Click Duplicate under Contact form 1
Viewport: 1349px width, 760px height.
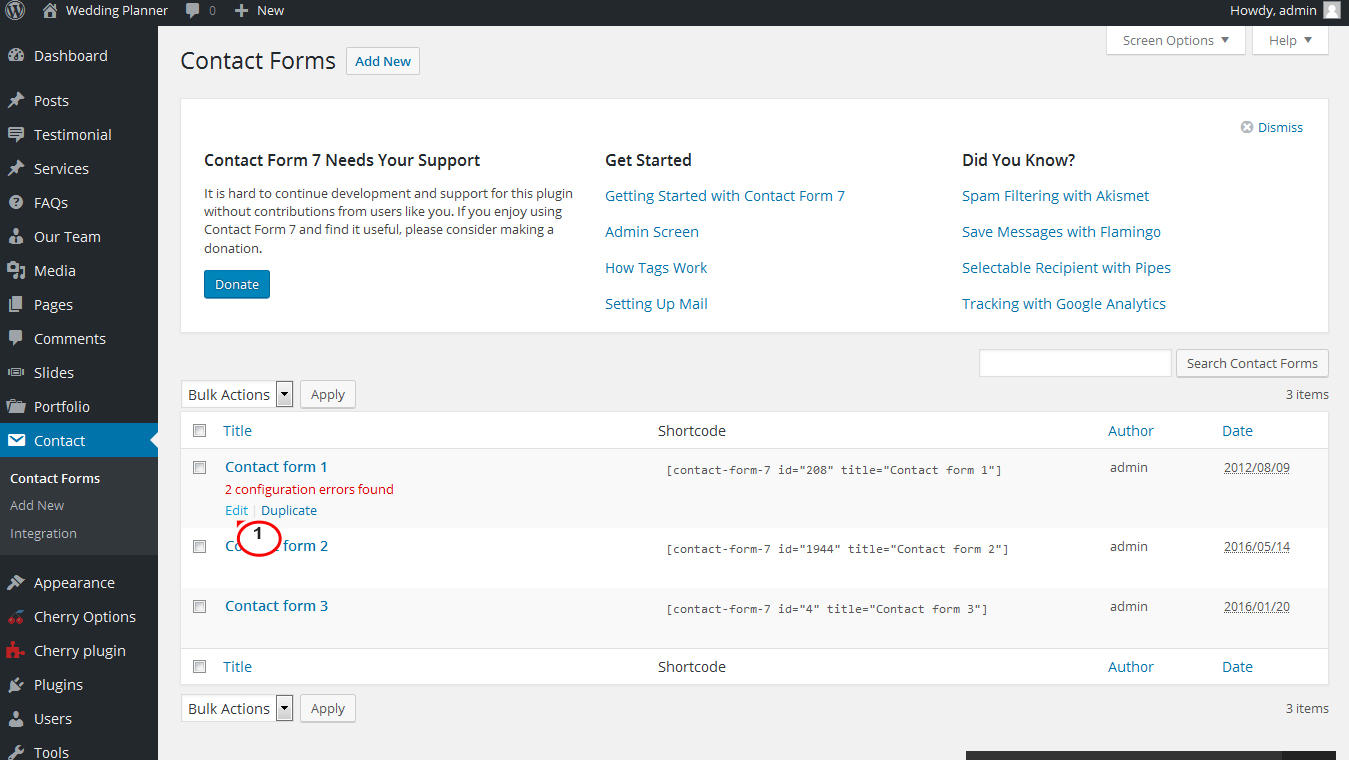tap(289, 510)
